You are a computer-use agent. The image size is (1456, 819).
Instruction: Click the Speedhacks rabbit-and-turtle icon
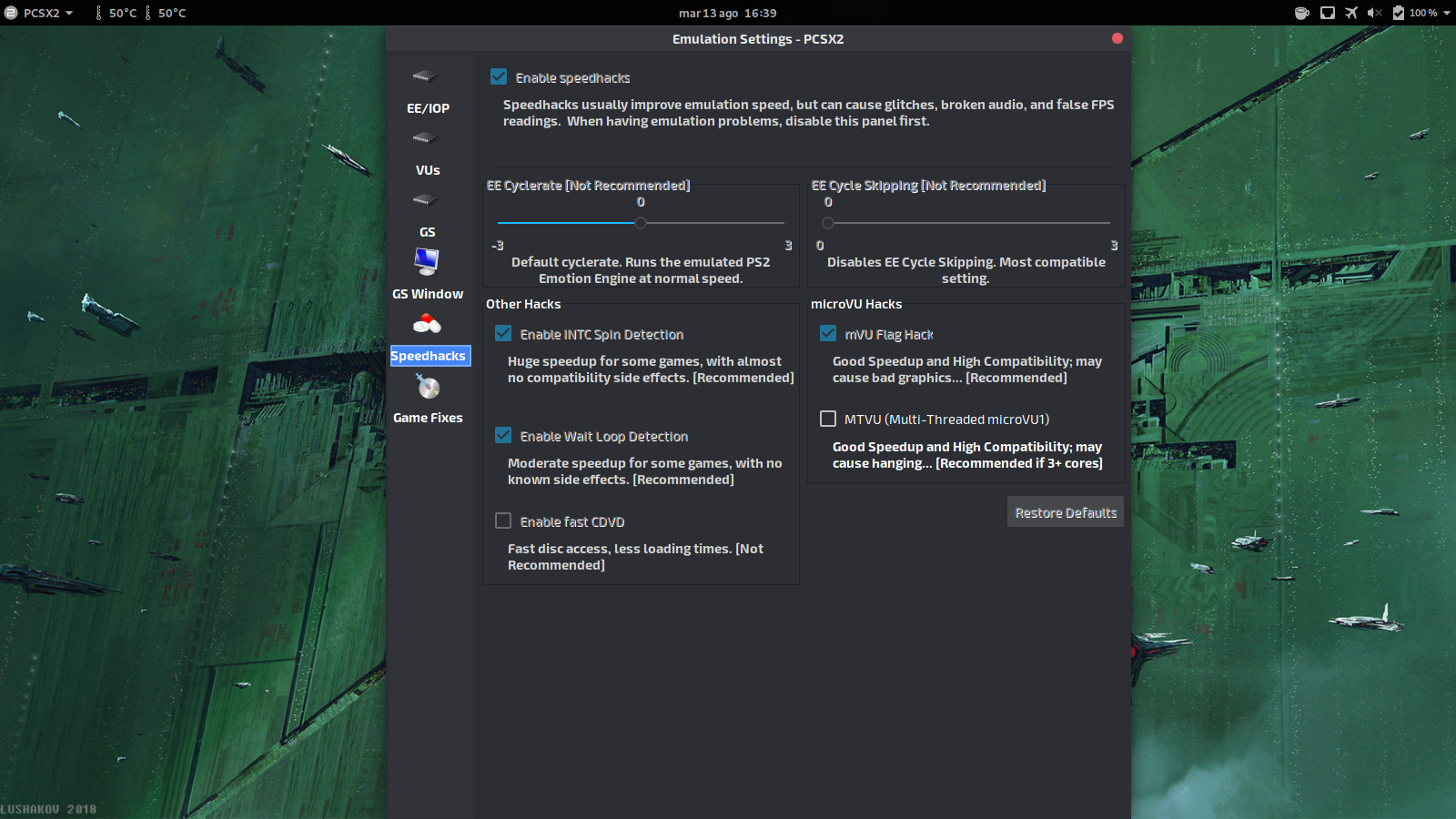pos(428,325)
